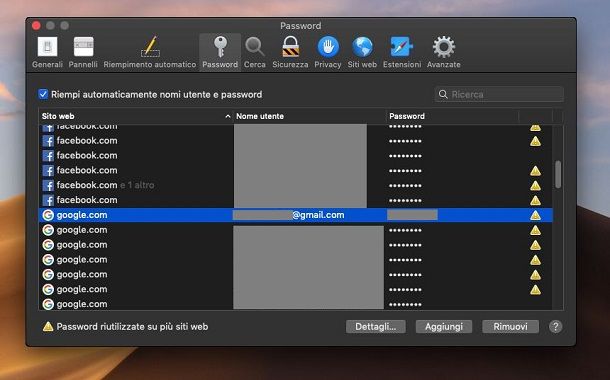Click Facebook favicon in 'e 1 altro' row
Viewport: 610px width, 380px height.
[x=48, y=186]
